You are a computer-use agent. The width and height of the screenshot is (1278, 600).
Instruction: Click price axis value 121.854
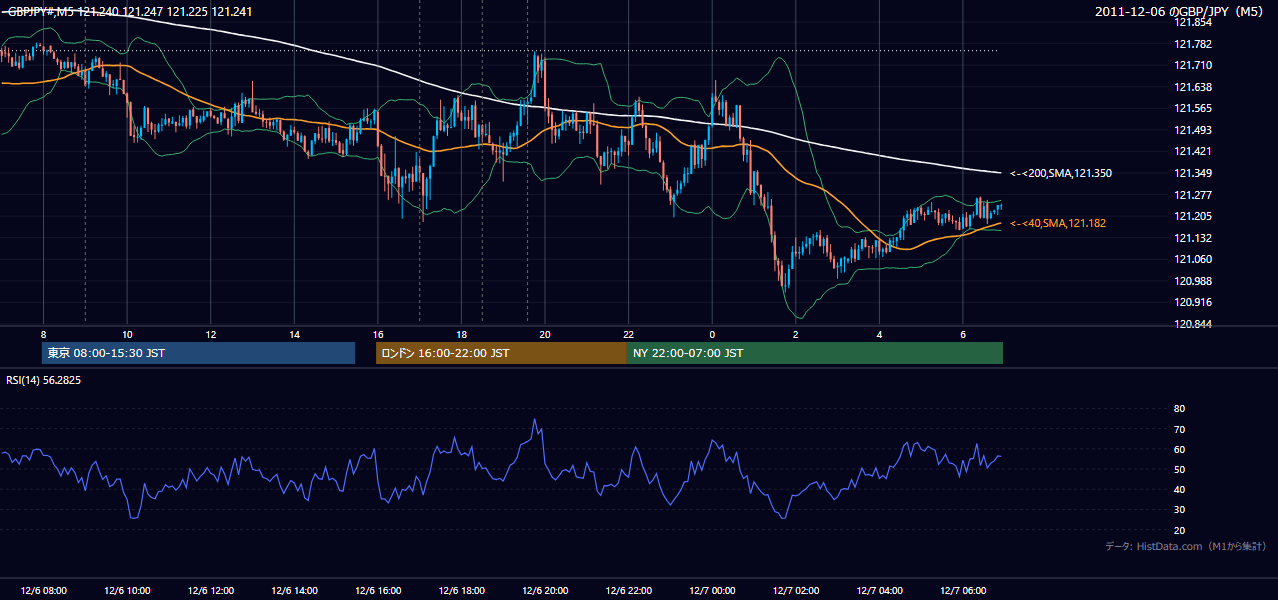pyautogui.click(x=1192, y=23)
